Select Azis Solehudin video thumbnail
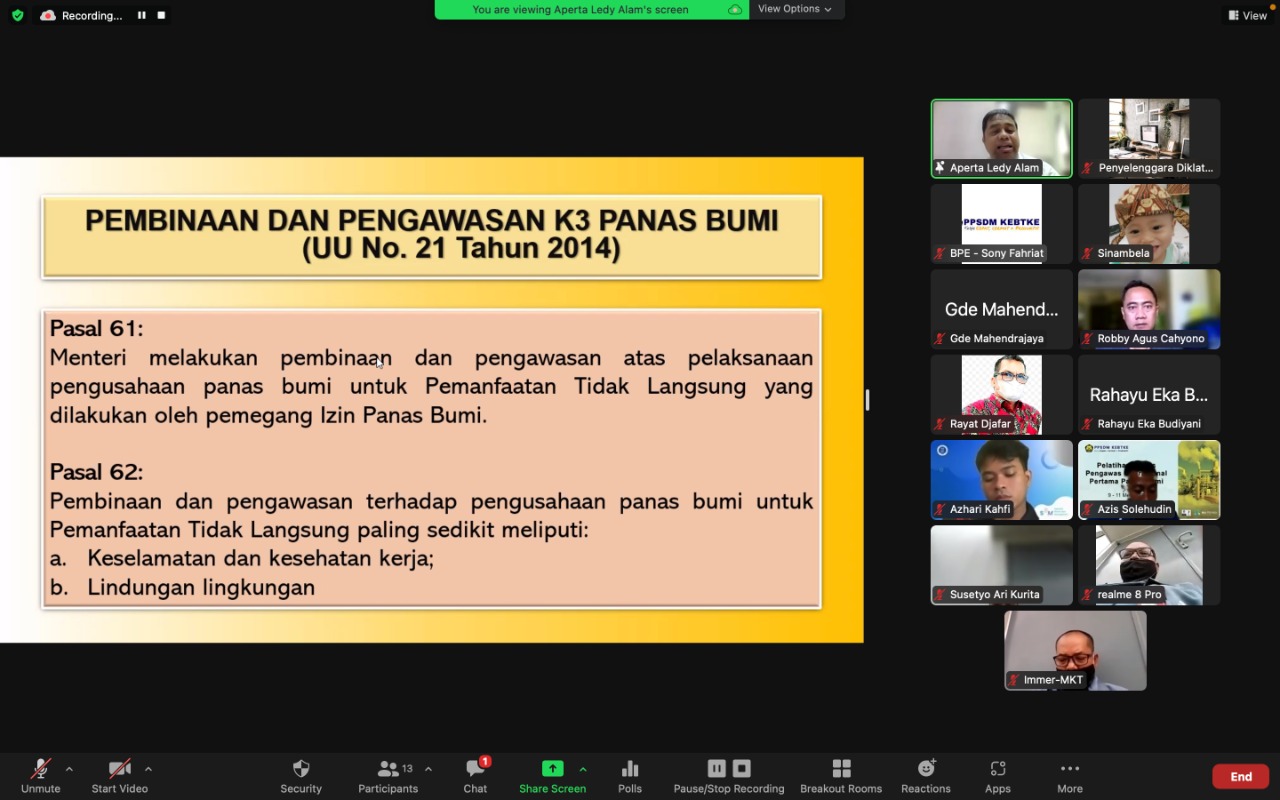The height and width of the screenshot is (800, 1280). coord(1149,480)
